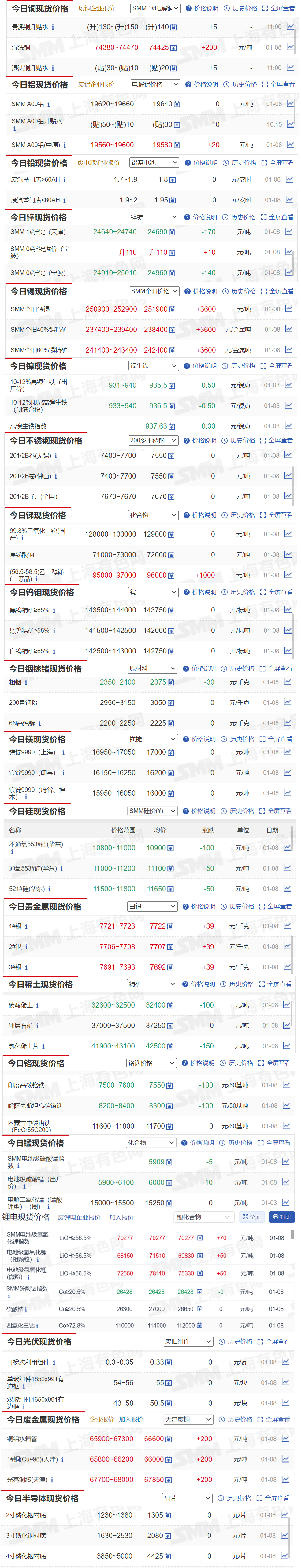View chart for SMM个旧1#锡
The height and width of the screenshot is (1568, 301).
pyautogui.click(x=288, y=309)
